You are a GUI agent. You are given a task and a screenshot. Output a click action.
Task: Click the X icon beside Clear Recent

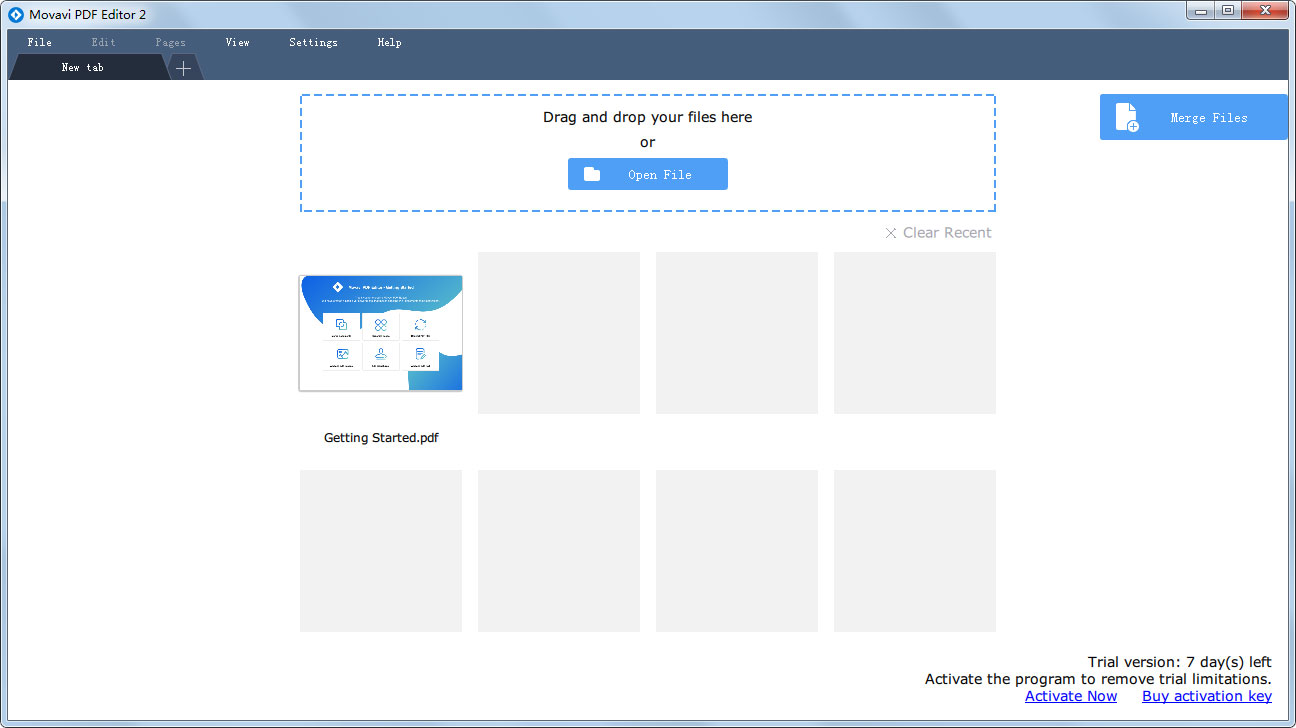click(891, 233)
